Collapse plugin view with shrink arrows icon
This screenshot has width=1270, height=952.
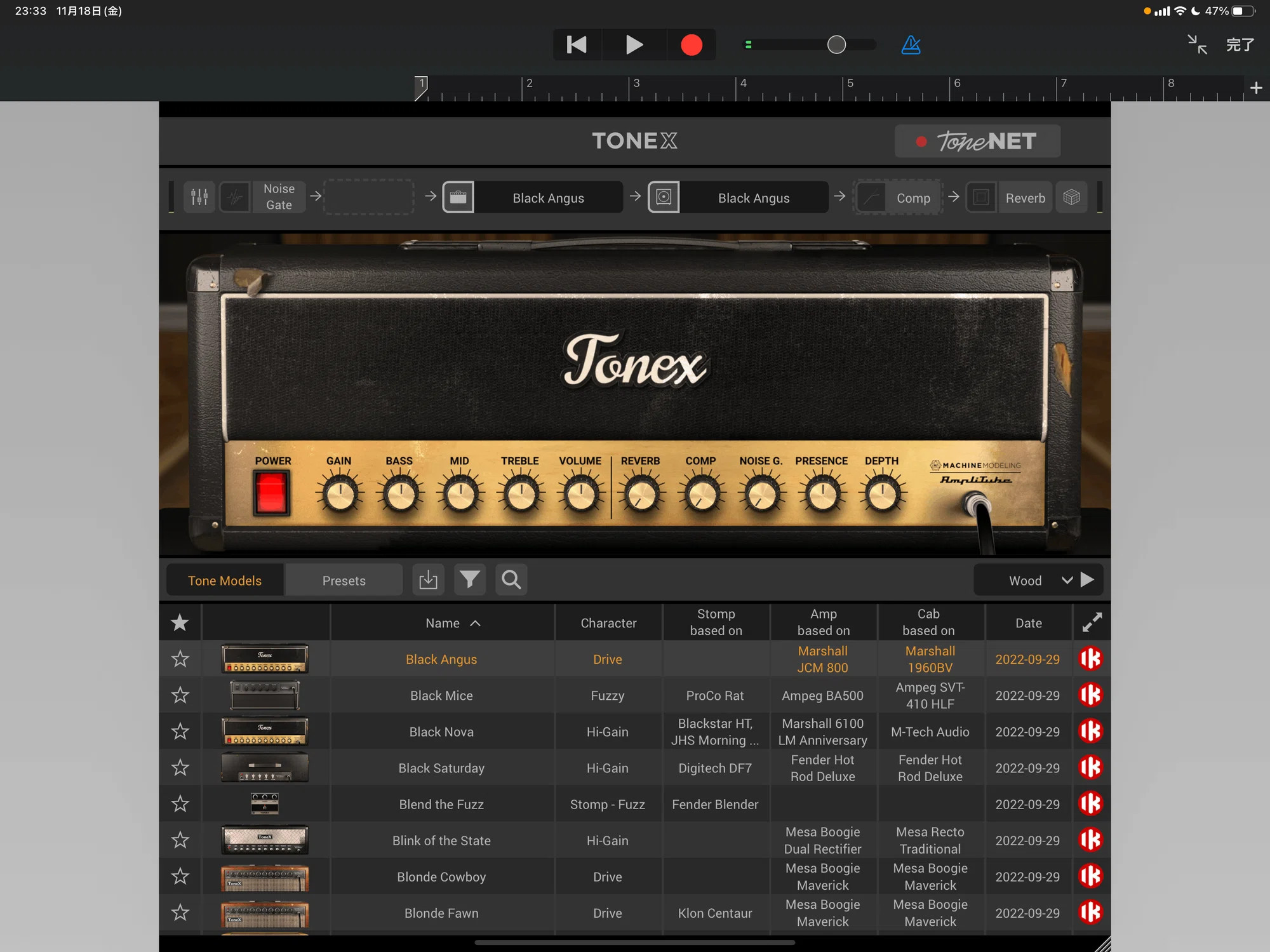(x=1197, y=44)
